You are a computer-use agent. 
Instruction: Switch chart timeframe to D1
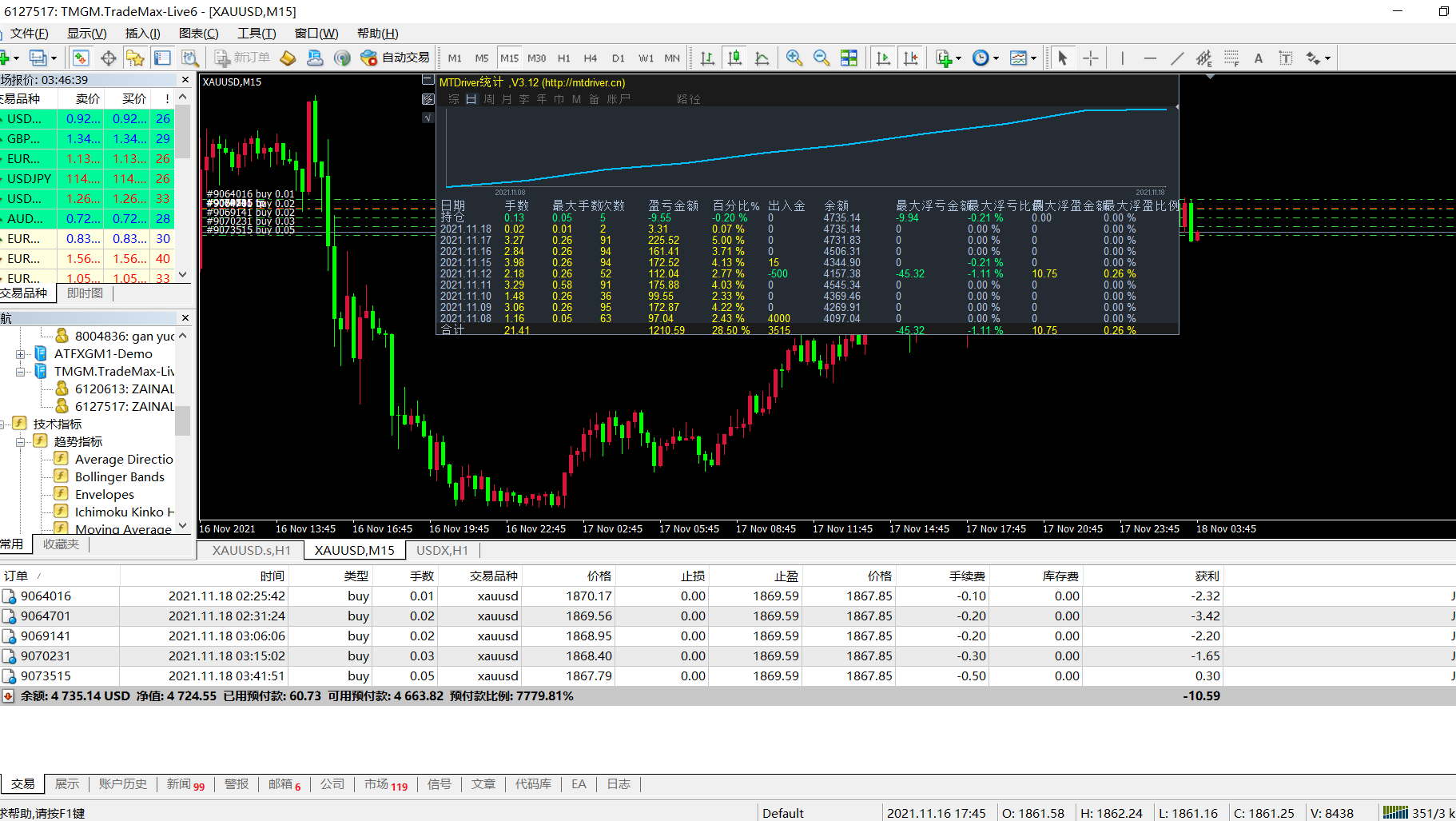tap(619, 58)
